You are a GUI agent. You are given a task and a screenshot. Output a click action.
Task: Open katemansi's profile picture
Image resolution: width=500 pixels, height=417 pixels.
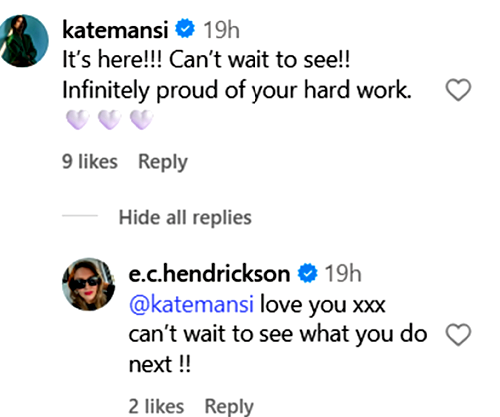pos(23,41)
